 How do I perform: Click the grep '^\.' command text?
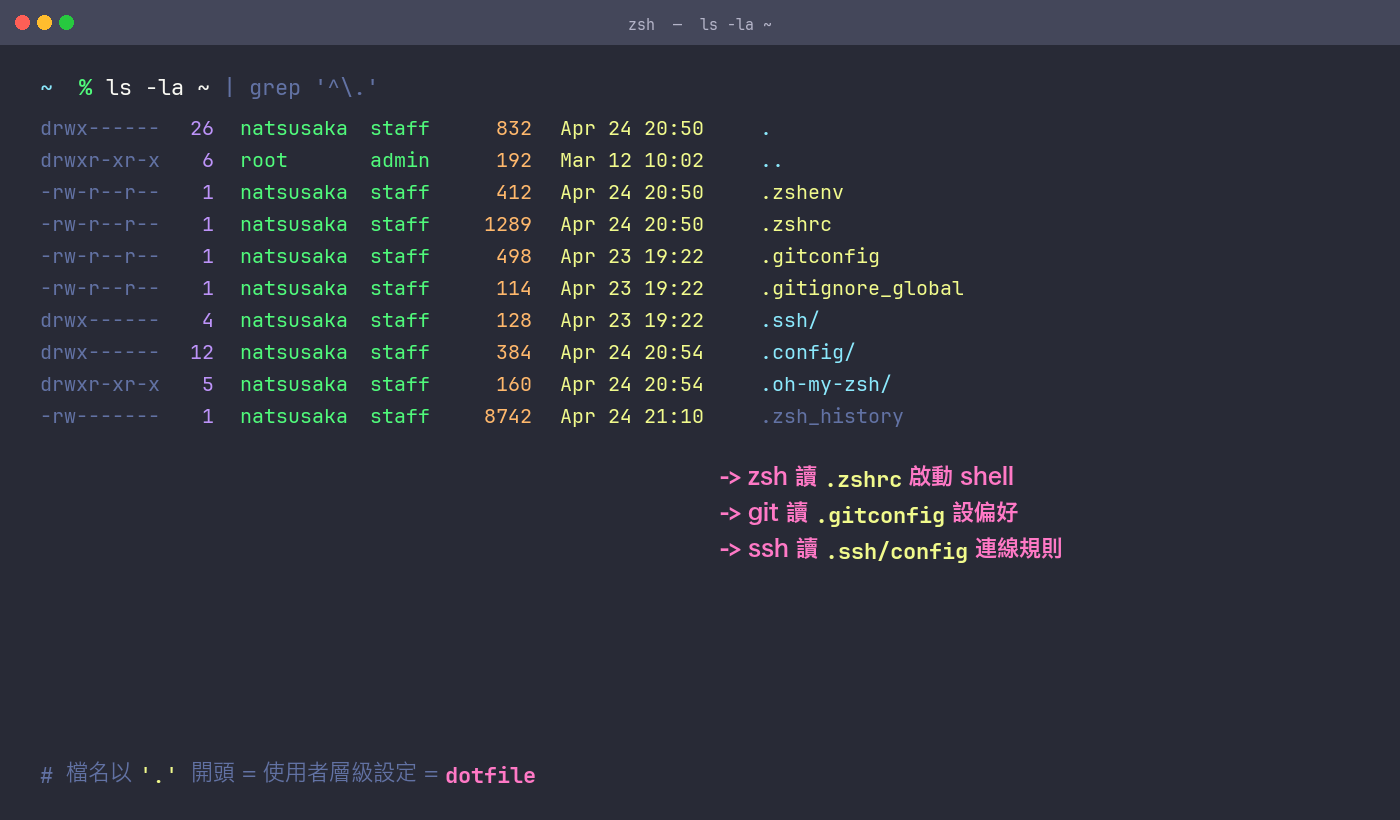313,88
